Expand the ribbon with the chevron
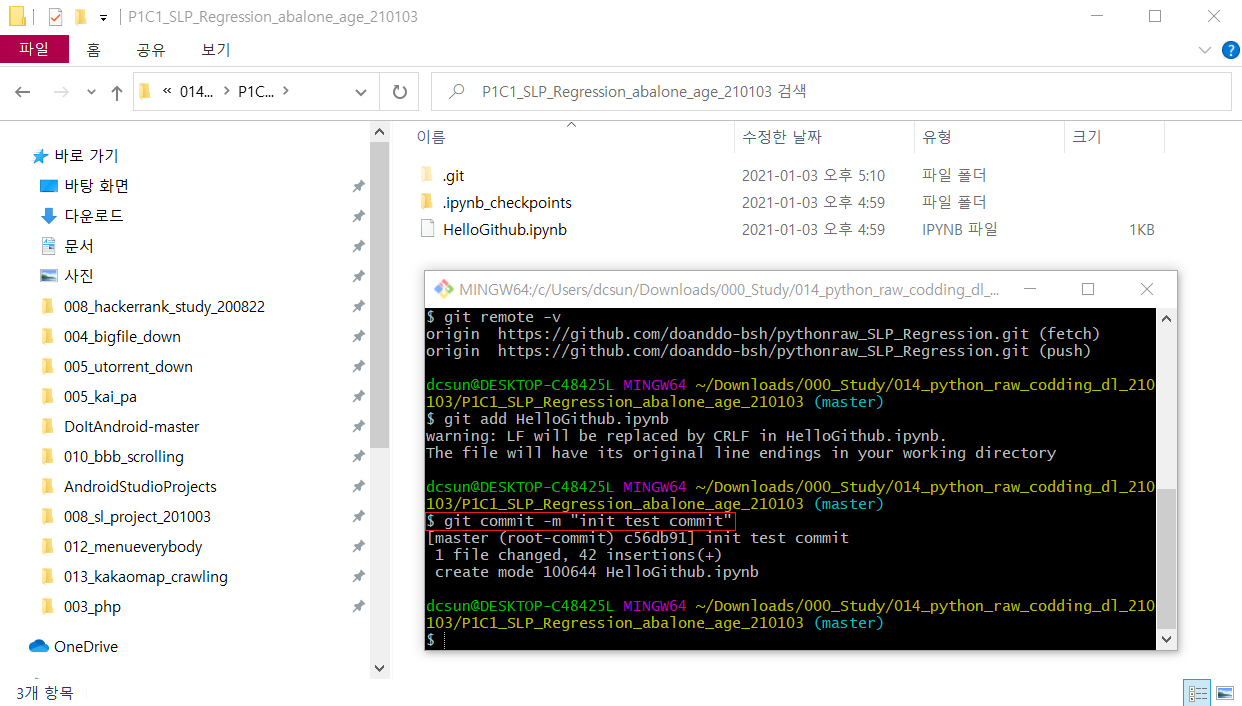Viewport: 1242px width, 706px height. coord(1204,50)
